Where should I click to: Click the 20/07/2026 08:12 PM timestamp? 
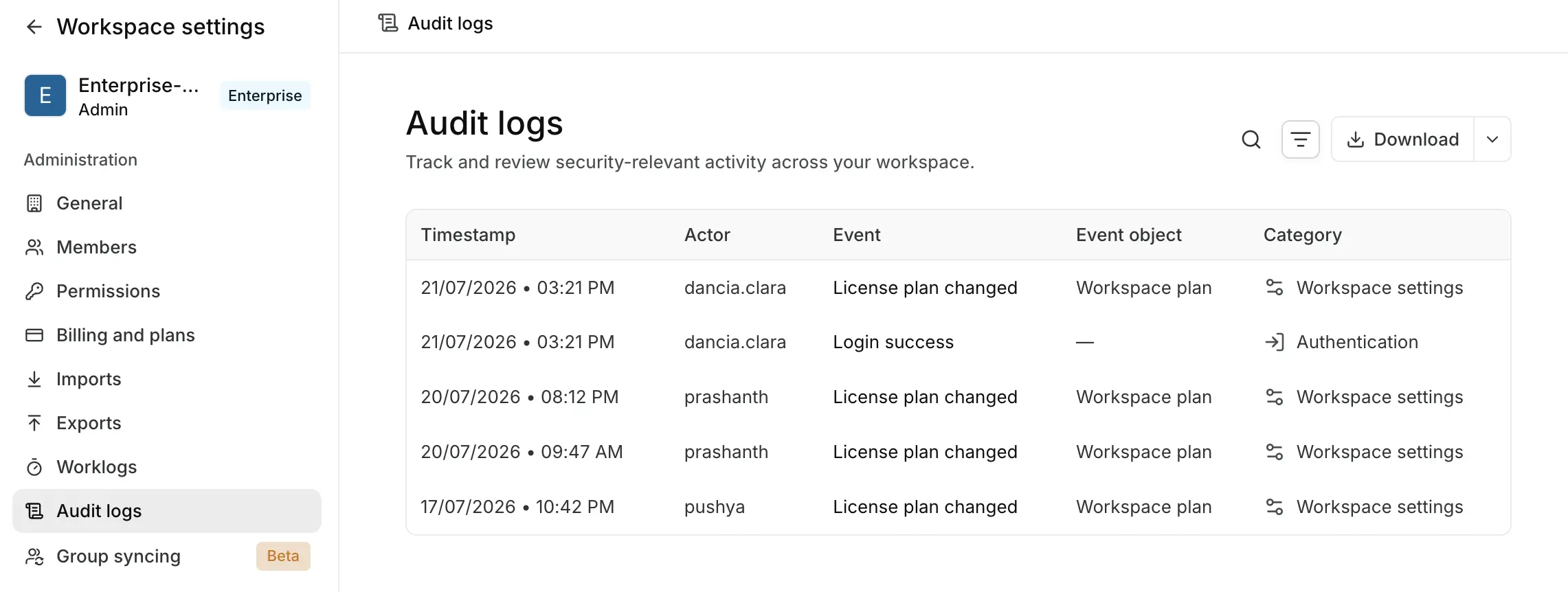[520, 397]
